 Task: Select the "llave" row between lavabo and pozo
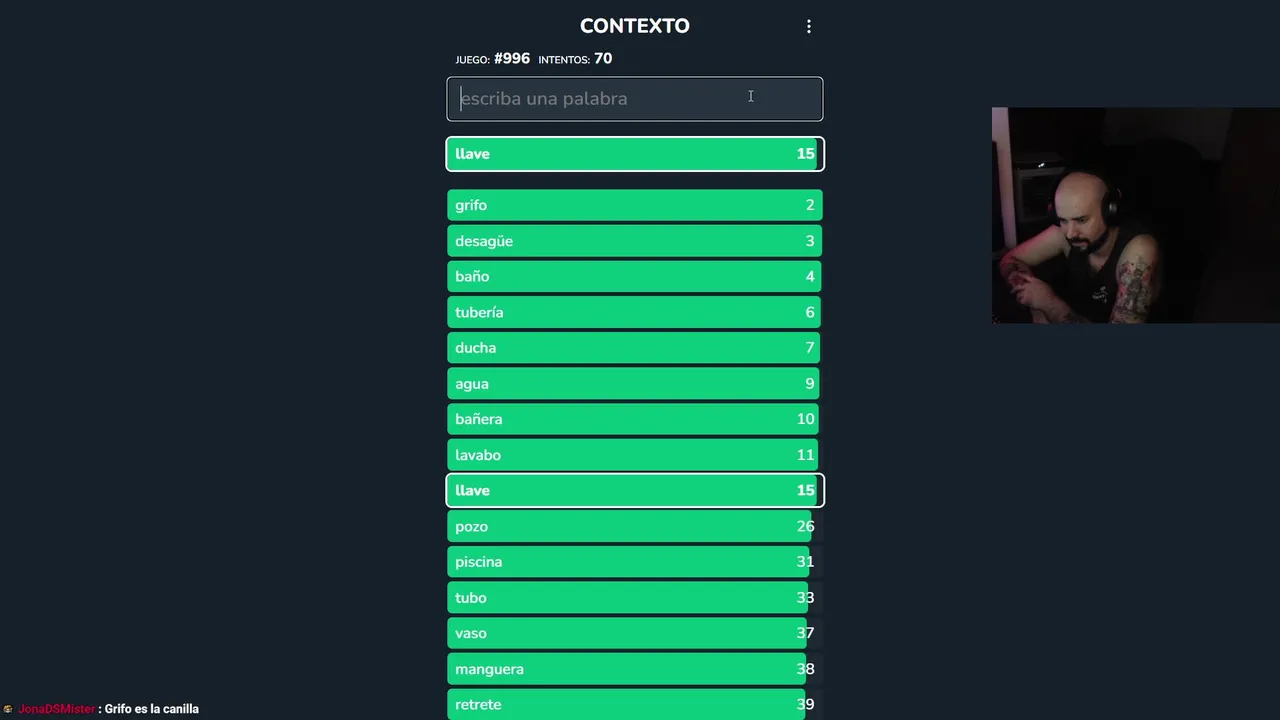tap(634, 491)
